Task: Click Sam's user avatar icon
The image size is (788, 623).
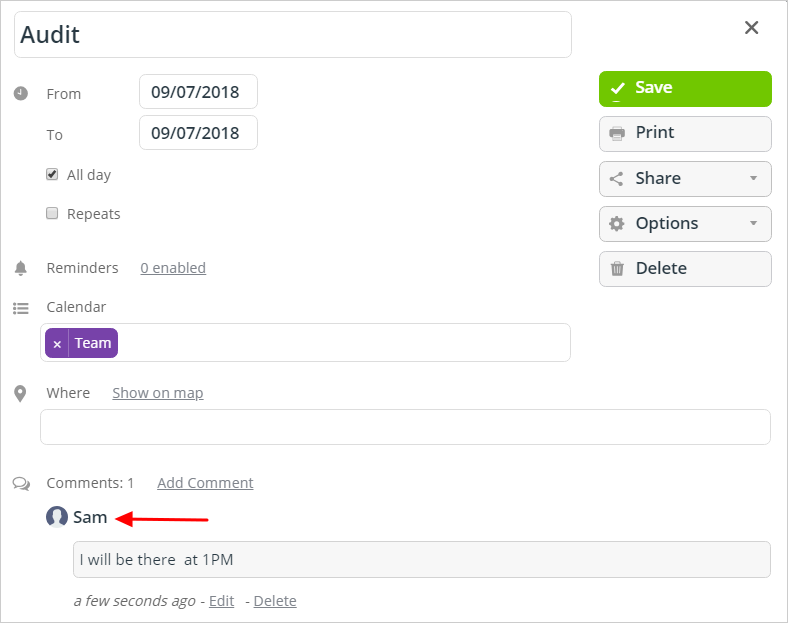Action: (57, 516)
